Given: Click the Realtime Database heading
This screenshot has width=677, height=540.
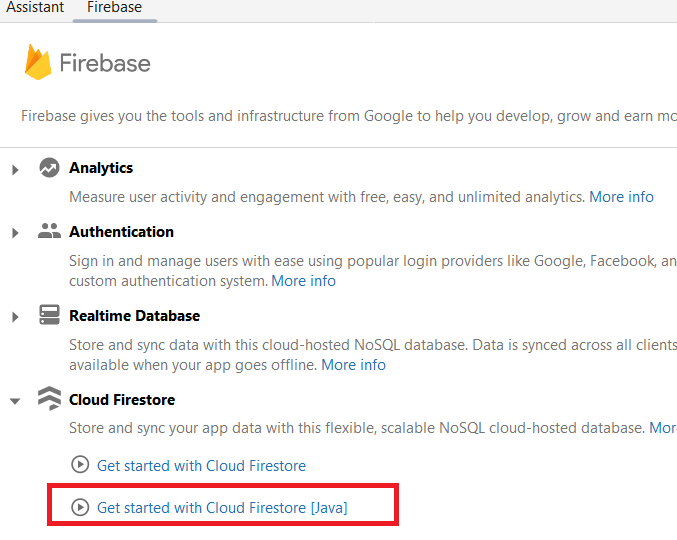Looking at the screenshot, I should click(x=134, y=316).
